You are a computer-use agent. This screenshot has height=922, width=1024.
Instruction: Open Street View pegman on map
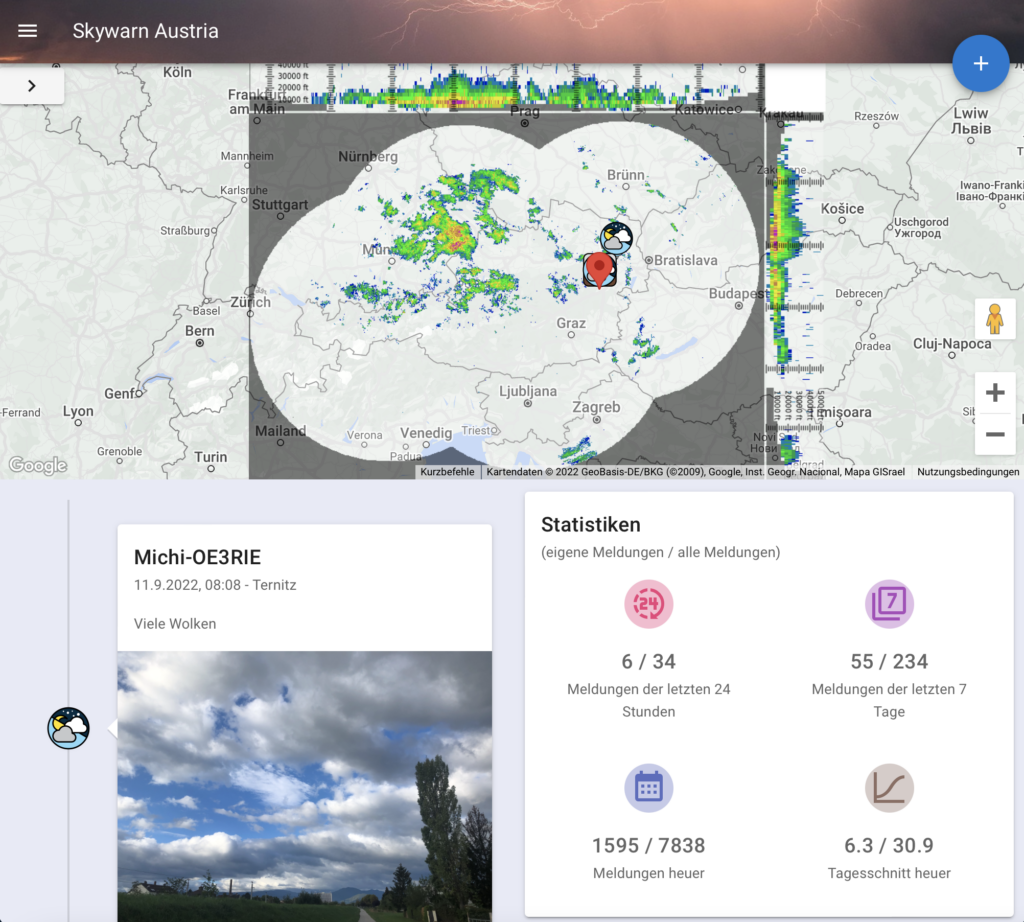click(x=995, y=319)
